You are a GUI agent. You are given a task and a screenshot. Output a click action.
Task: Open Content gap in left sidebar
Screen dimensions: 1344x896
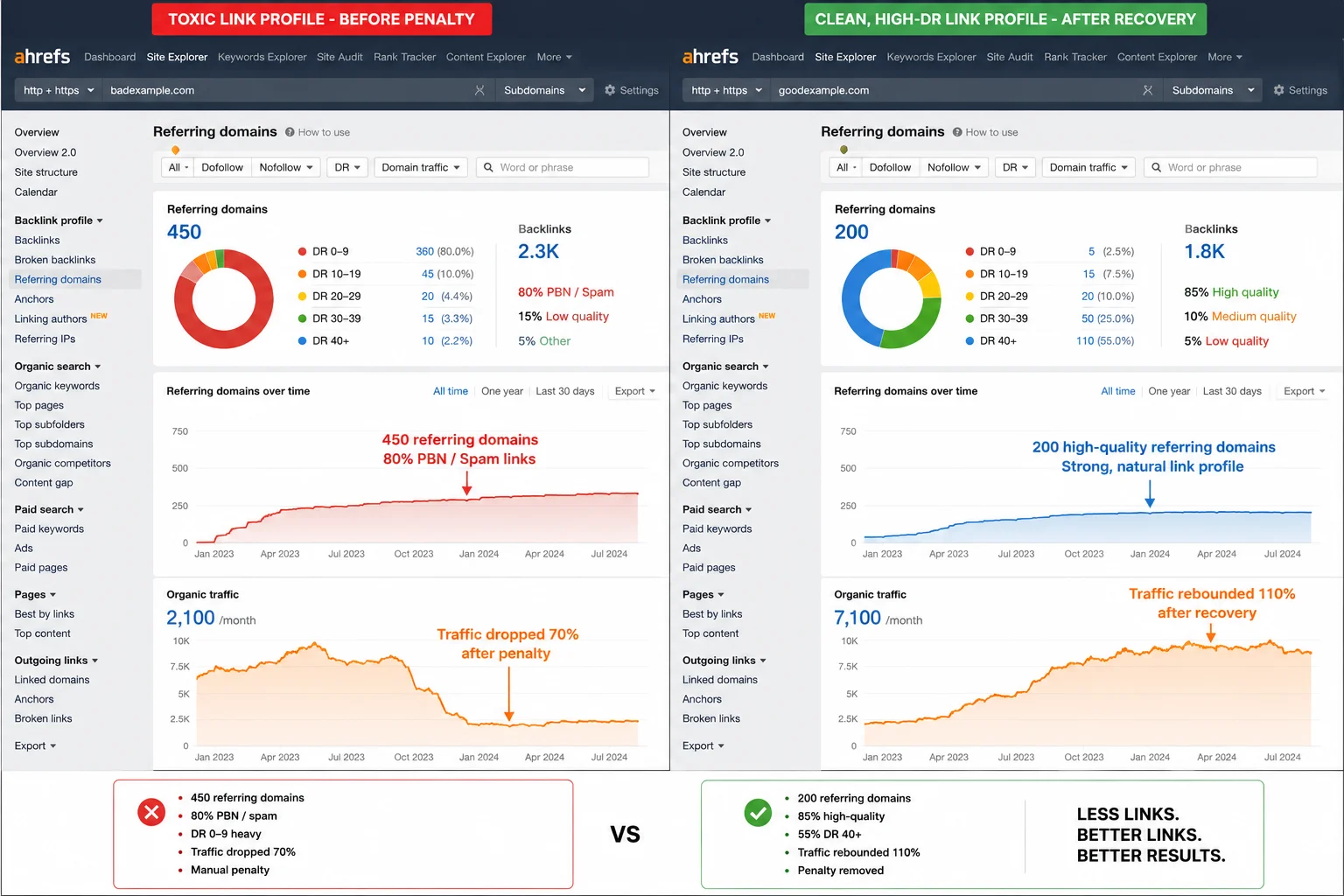point(44,483)
